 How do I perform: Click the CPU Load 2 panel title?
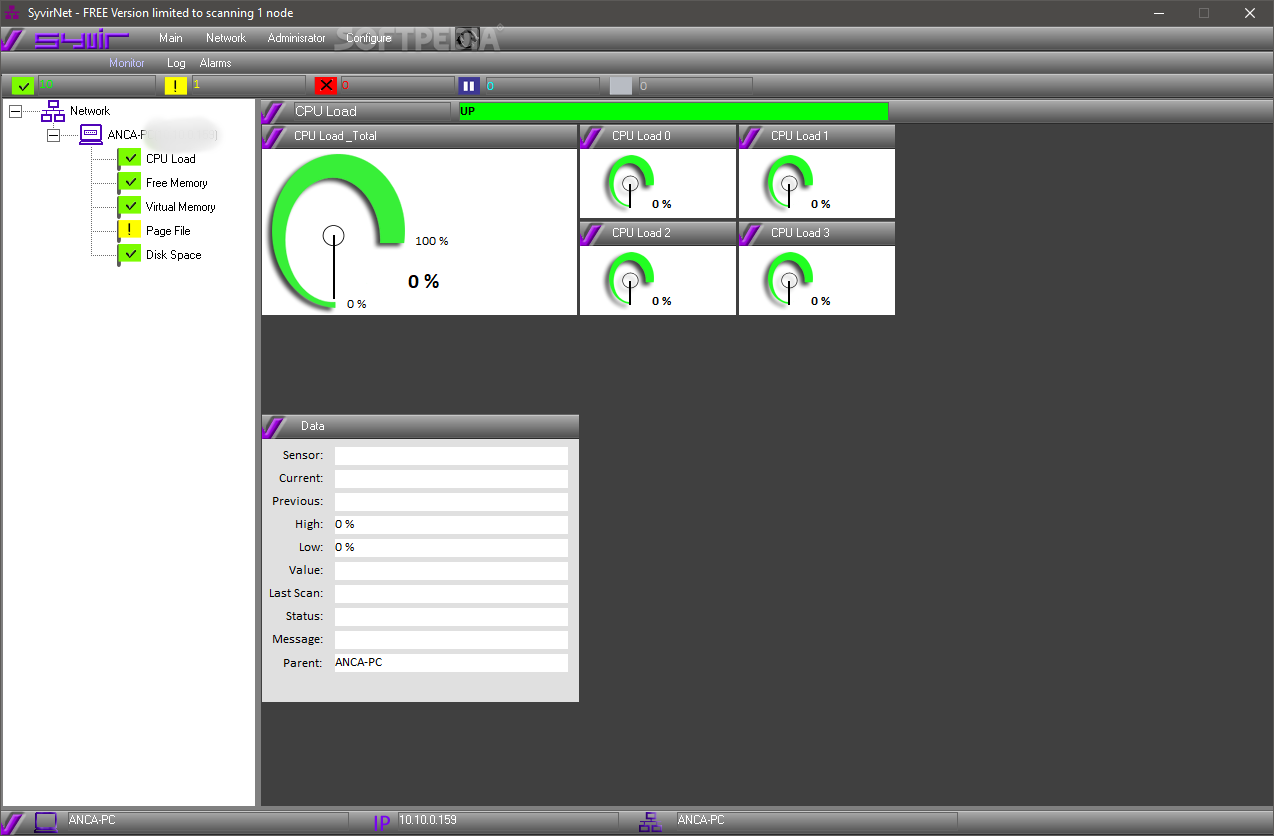(x=641, y=233)
